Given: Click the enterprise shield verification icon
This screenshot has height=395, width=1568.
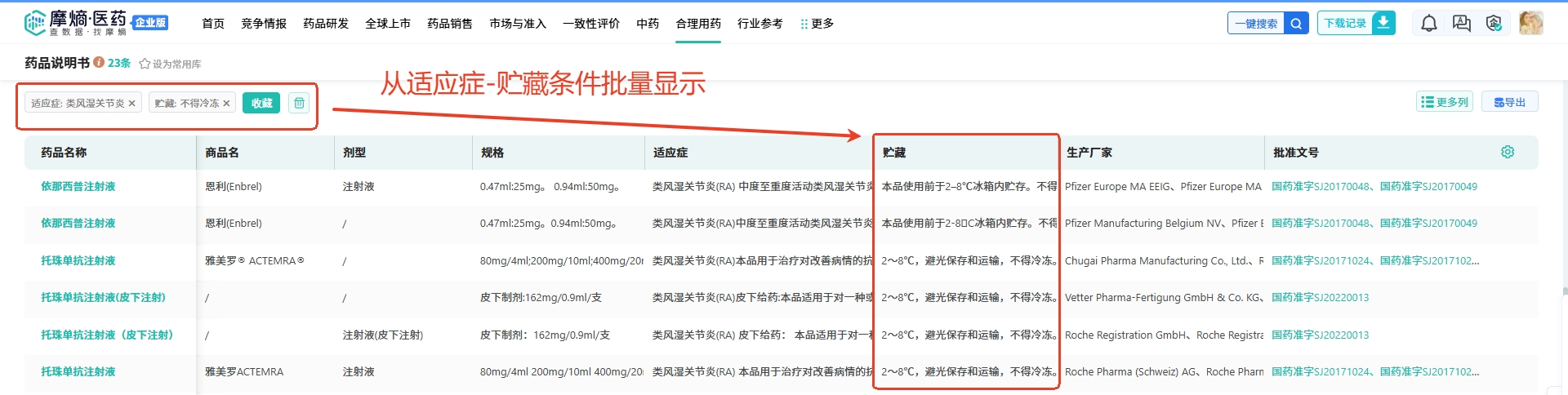Looking at the screenshot, I should (x=1494, y=24).
